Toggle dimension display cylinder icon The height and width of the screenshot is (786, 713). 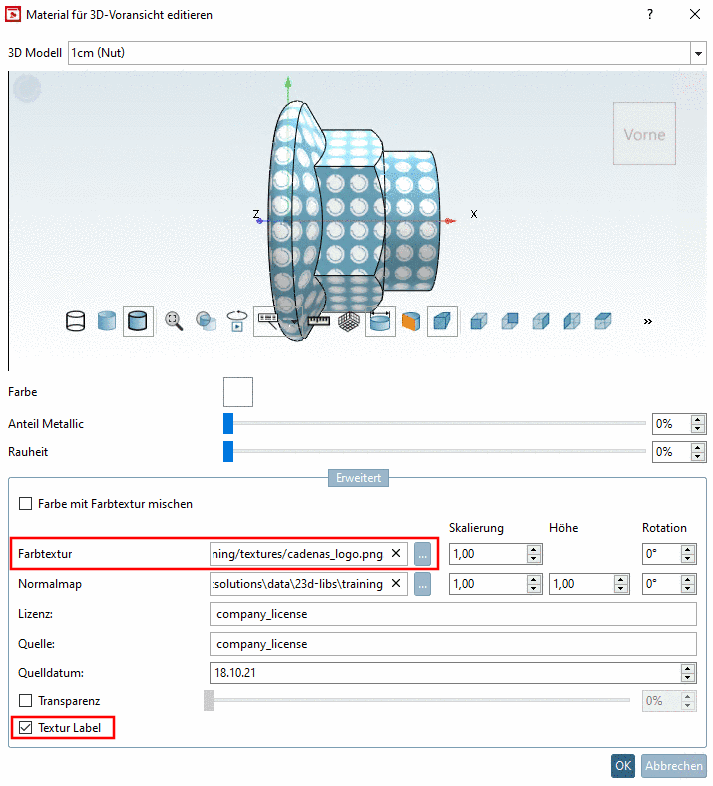click(380, 321)
